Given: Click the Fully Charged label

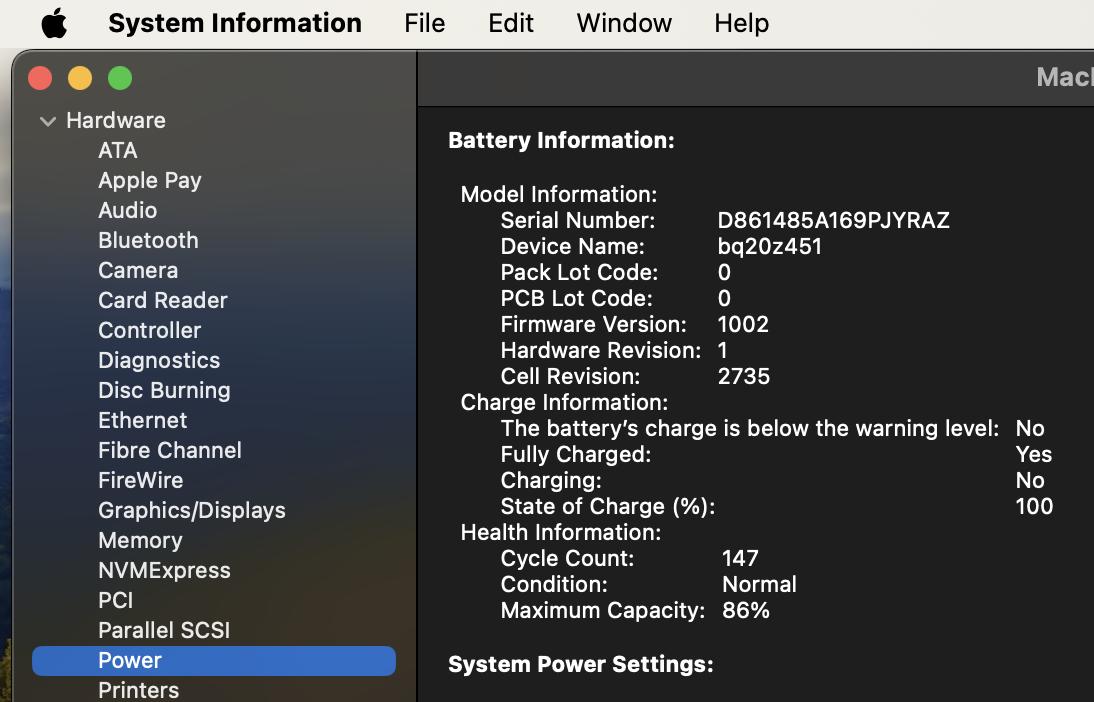Looking at the screenshot, I should coord(576,454).
